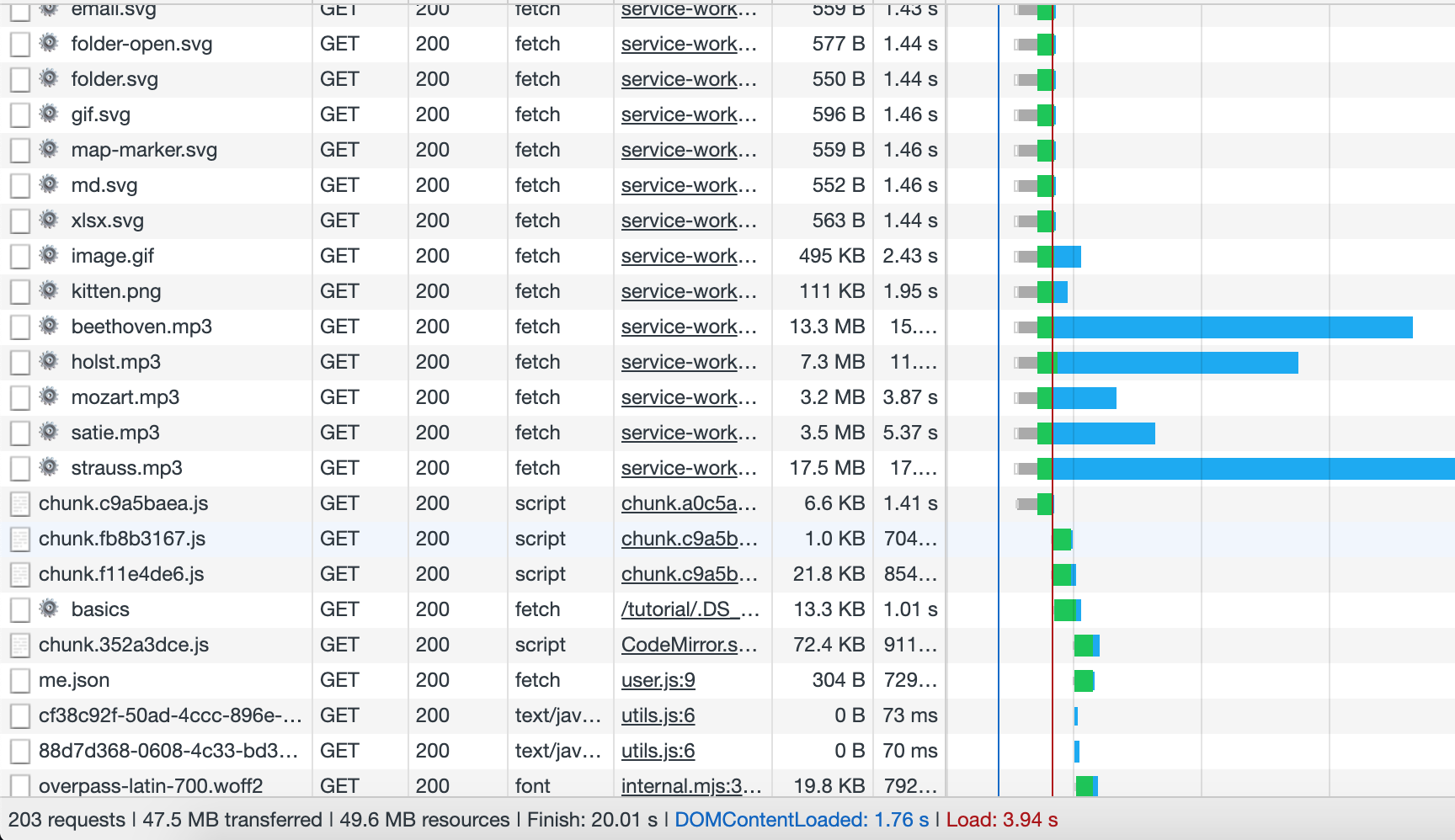
Task: Select the folder-open.svg request name
Action: coord(141,44)
